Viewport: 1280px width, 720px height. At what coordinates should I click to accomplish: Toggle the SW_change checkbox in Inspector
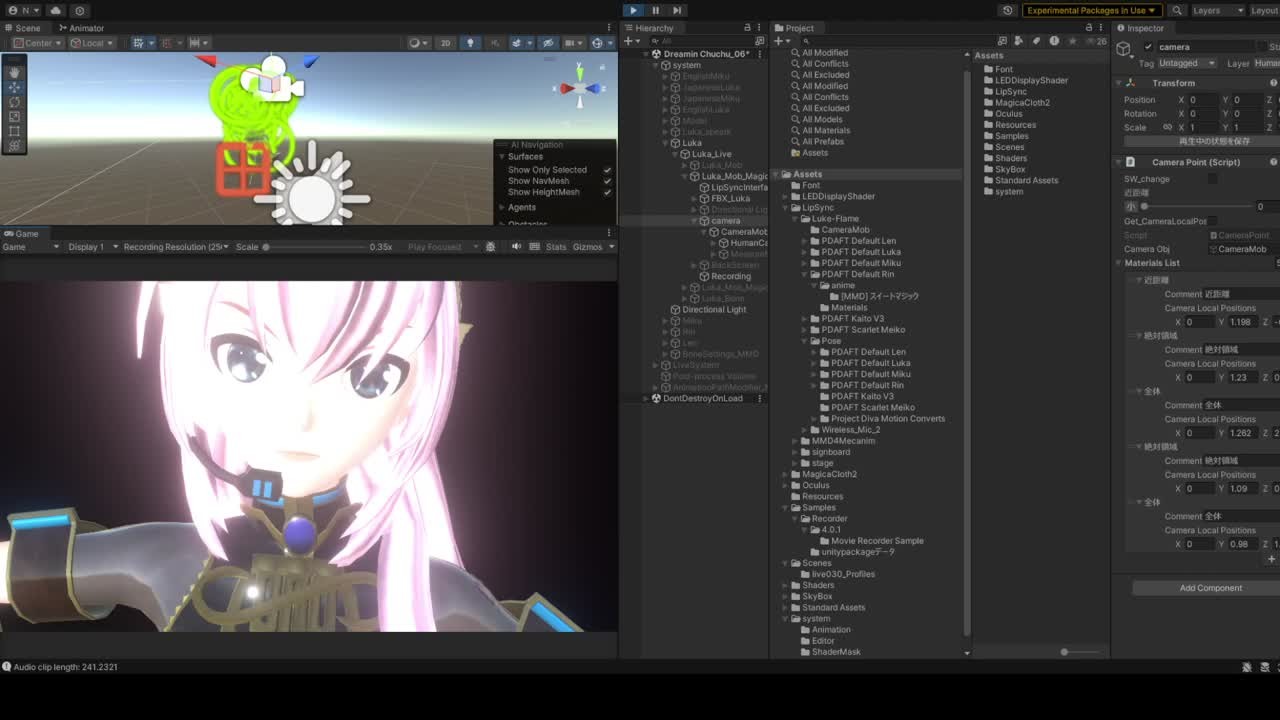coord(1212,179)
